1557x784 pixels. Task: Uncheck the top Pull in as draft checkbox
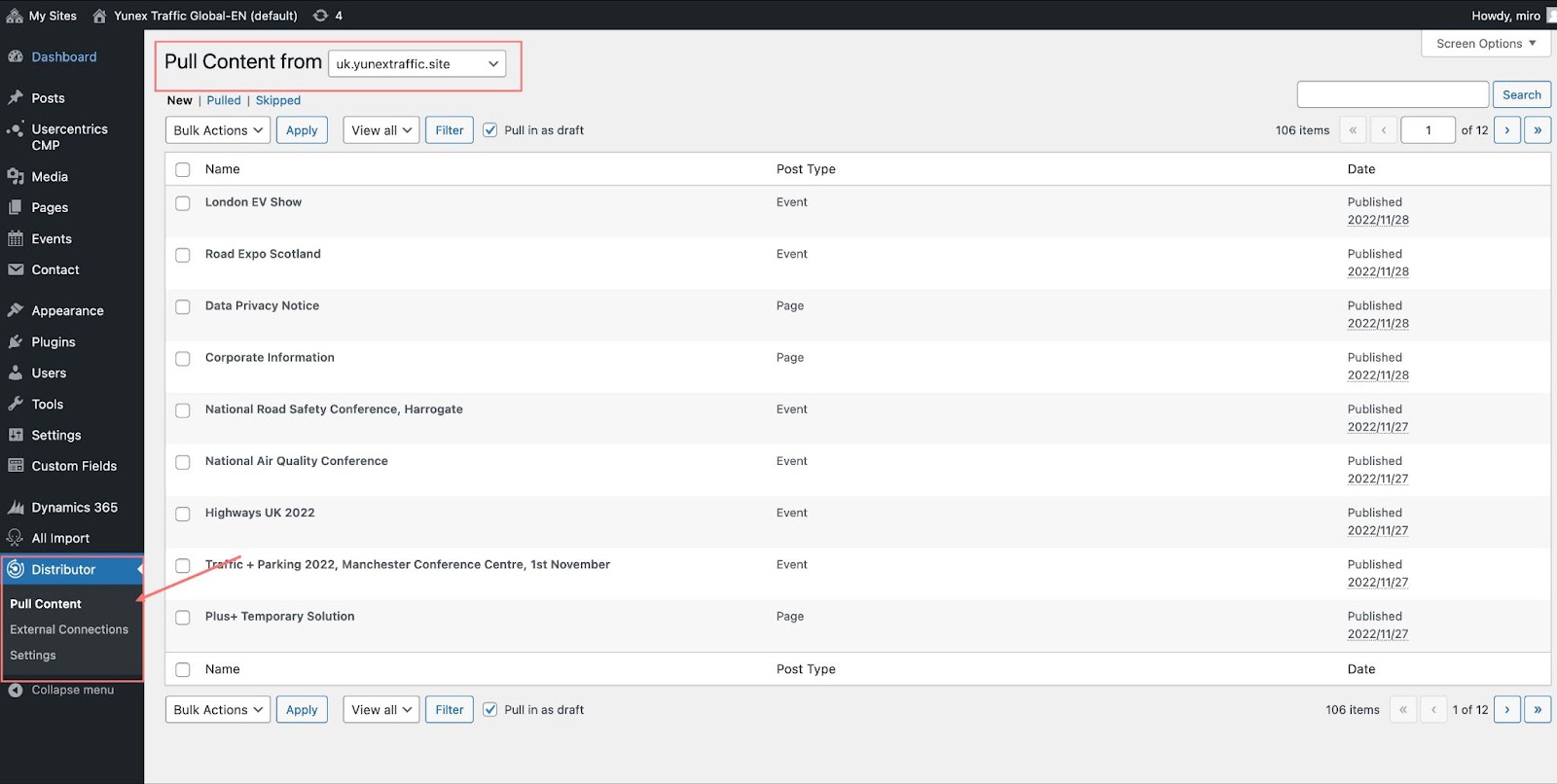(490, 130)
